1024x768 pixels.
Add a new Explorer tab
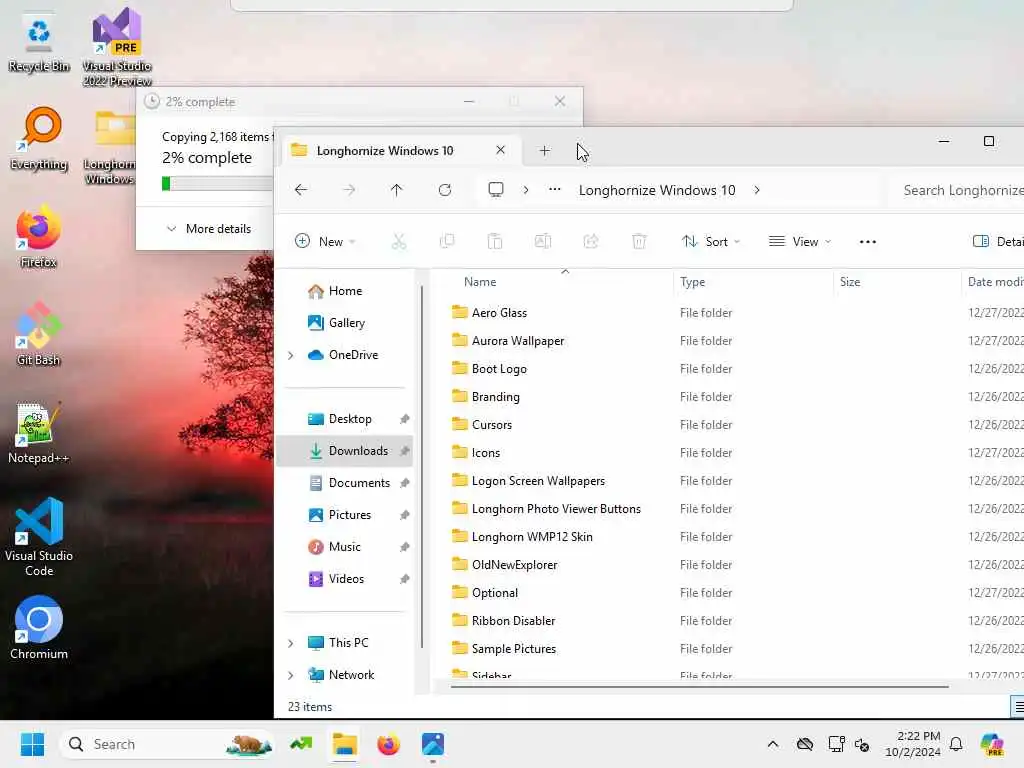(545, 151)
